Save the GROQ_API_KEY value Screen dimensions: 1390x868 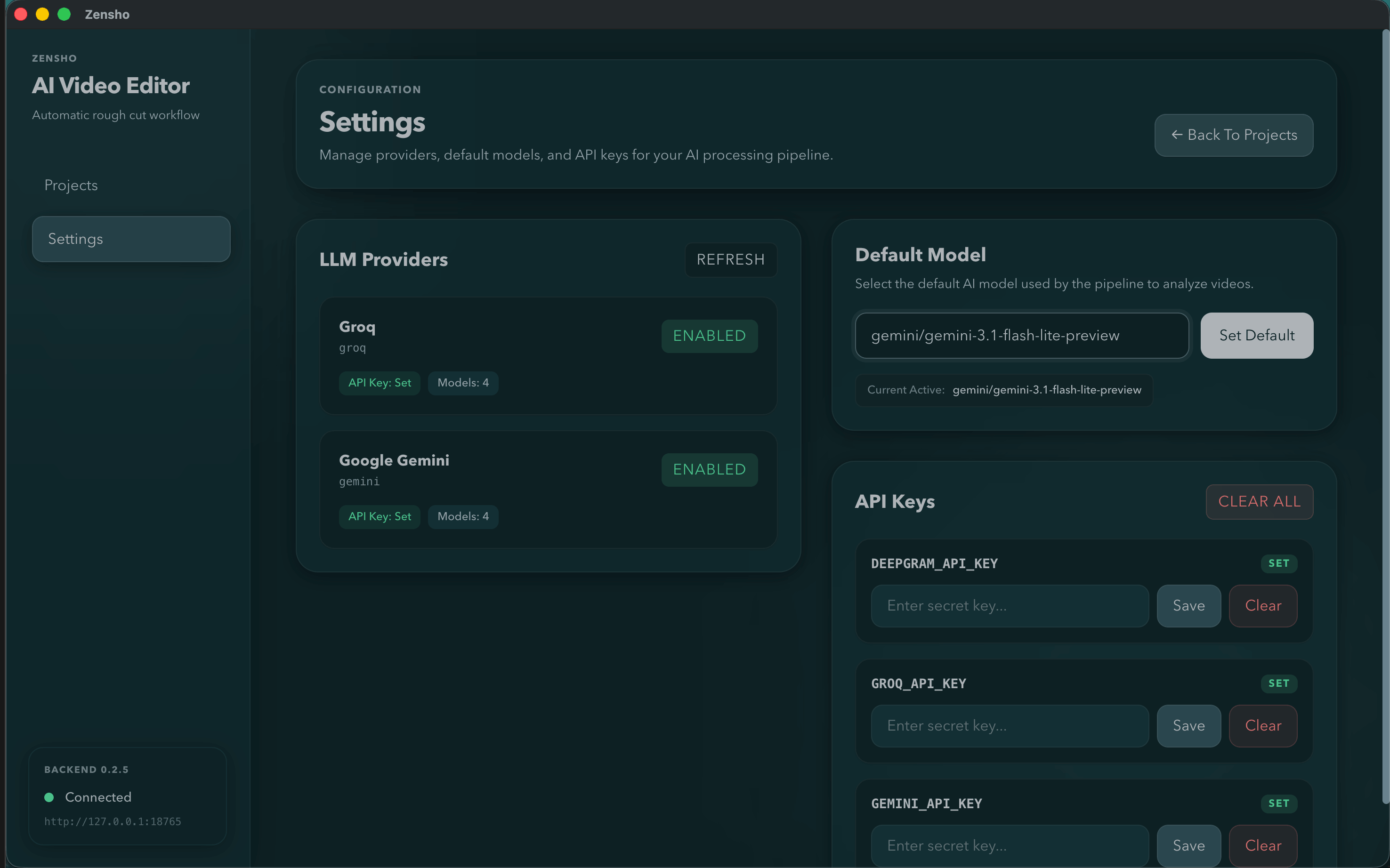1188,726
